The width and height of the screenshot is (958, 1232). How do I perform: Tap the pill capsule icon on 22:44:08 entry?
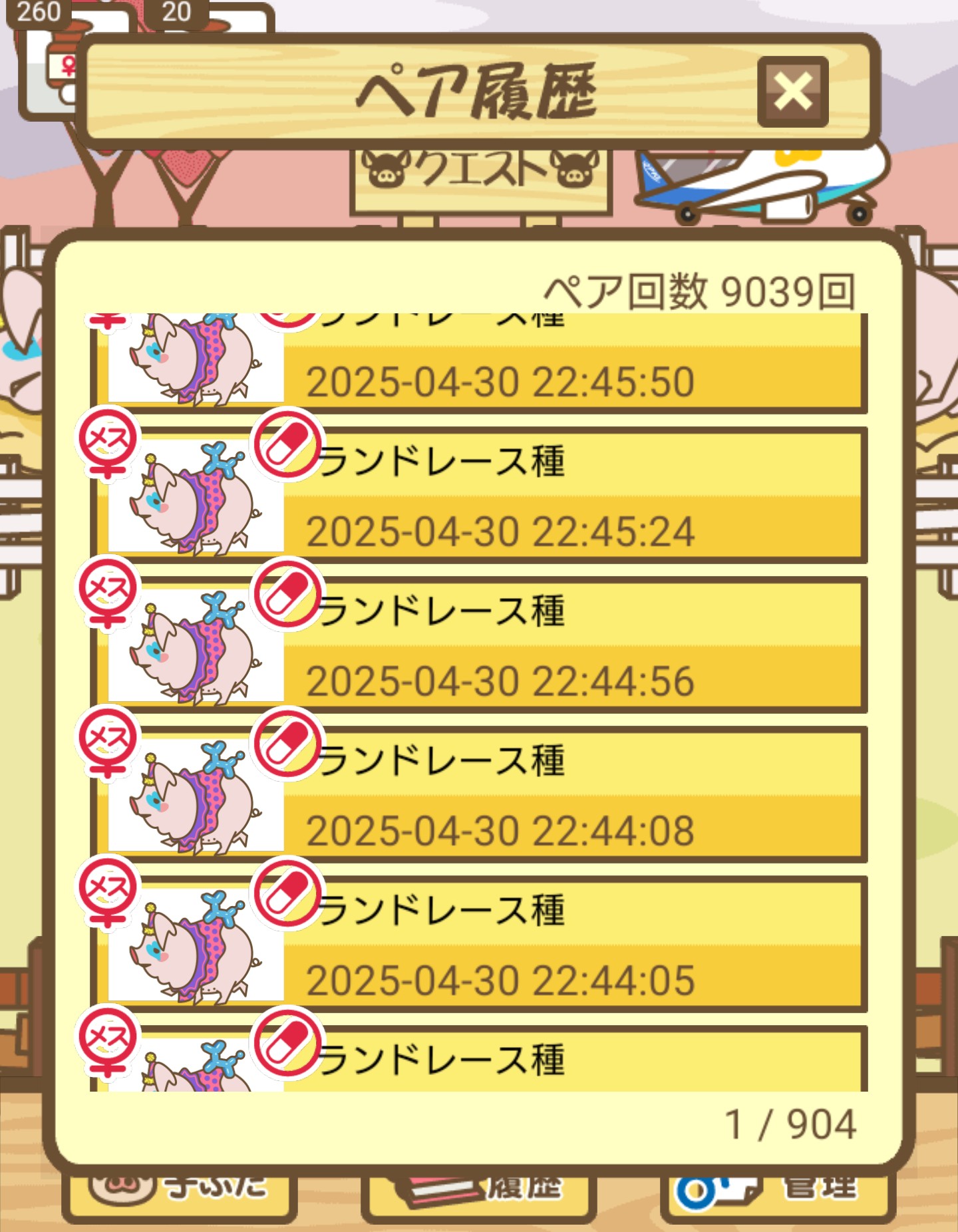click(287, 743)
